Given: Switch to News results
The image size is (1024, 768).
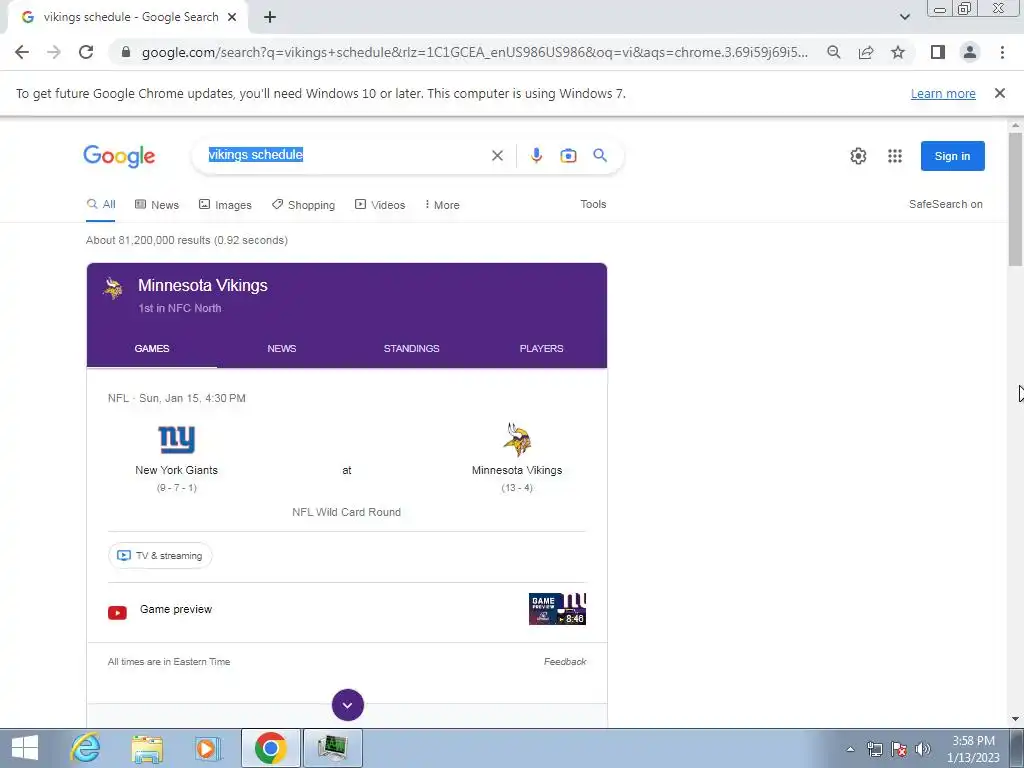Looking at the screenshot, I should click(157, 205).
